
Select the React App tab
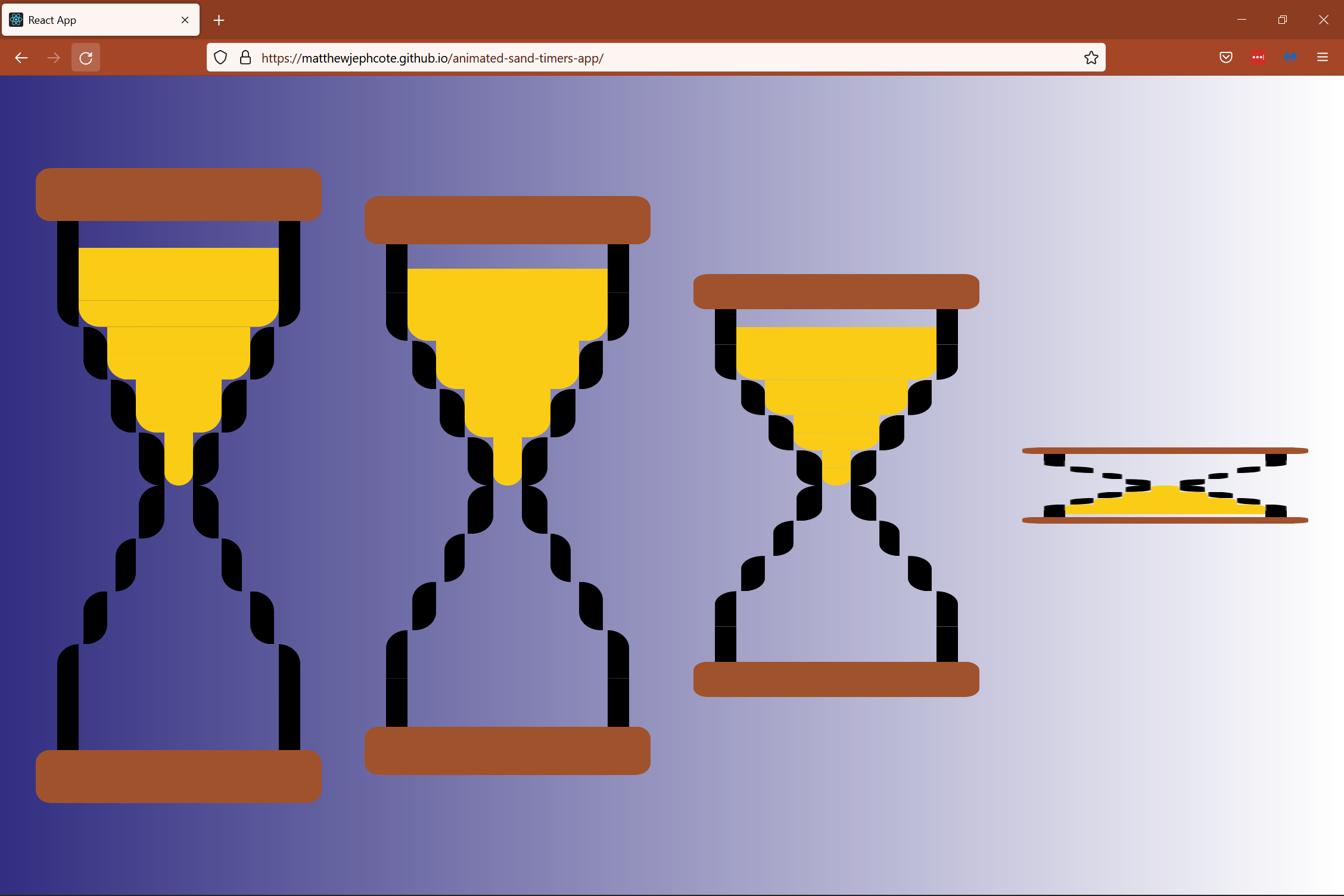click(89, 20)
